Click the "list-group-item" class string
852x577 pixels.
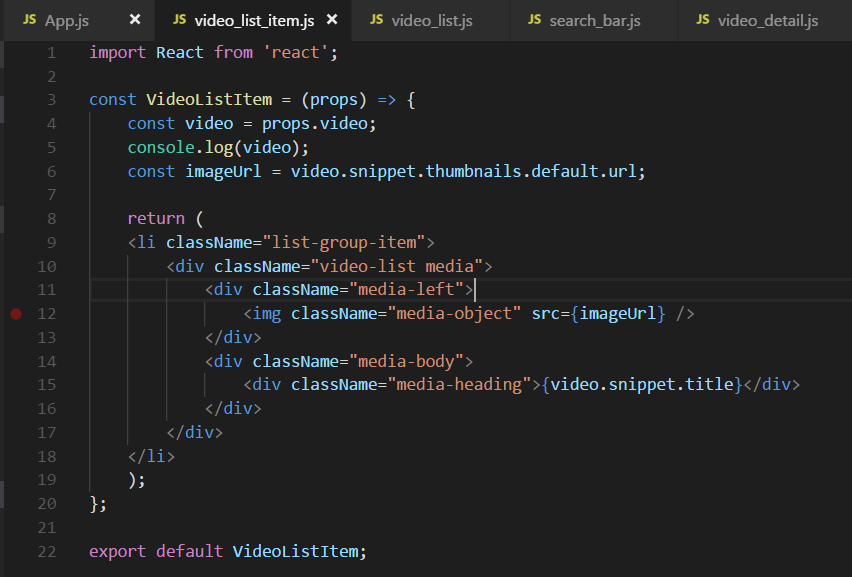click(344, 242)
